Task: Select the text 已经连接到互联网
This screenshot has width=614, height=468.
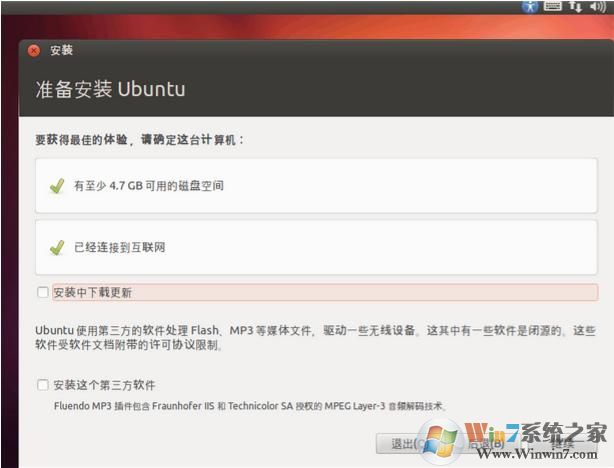Action: (119, 247)
